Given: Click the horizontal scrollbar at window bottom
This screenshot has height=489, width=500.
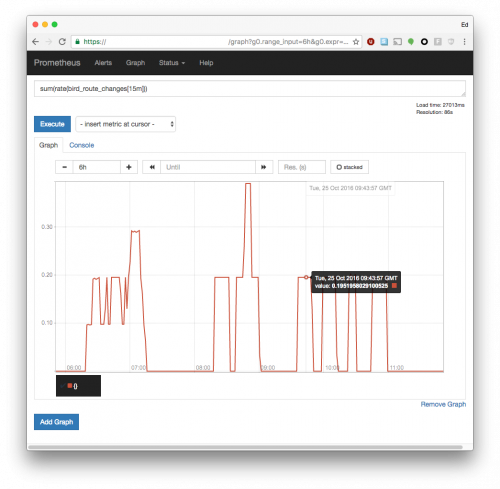Looking at the screenshot, I should coord(245,447).
